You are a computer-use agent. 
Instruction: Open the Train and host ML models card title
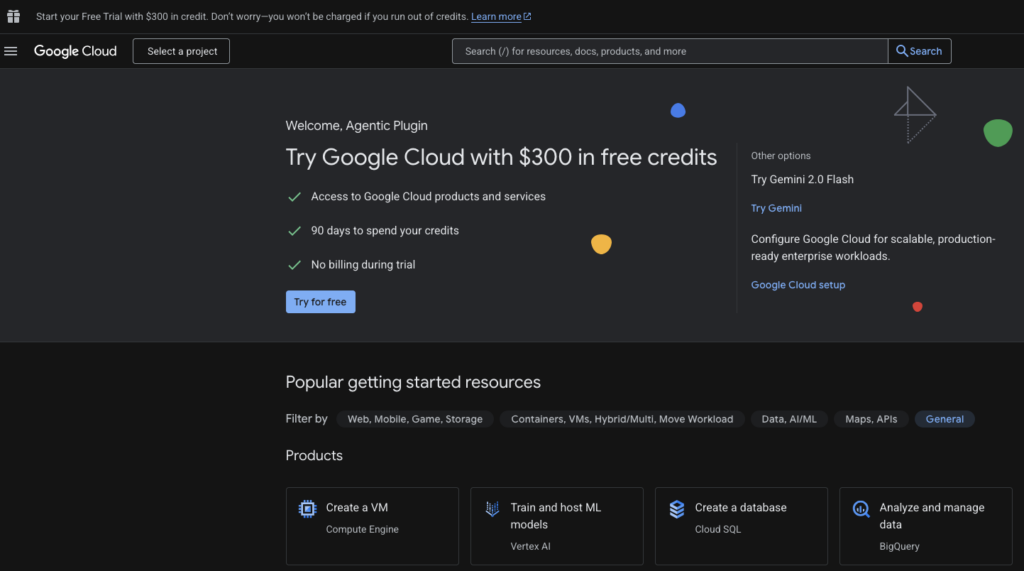click(x=555, y=516)
